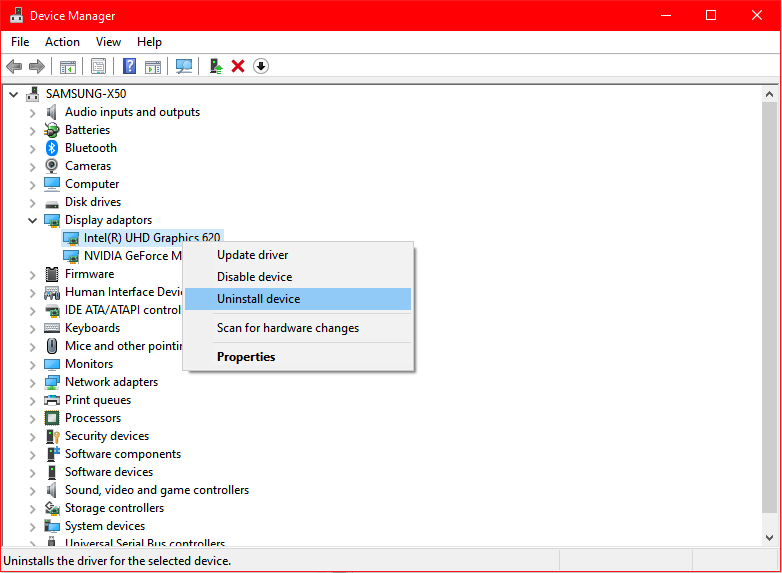Open the Action menu
The image size is (782, 573).
(62, 42)
